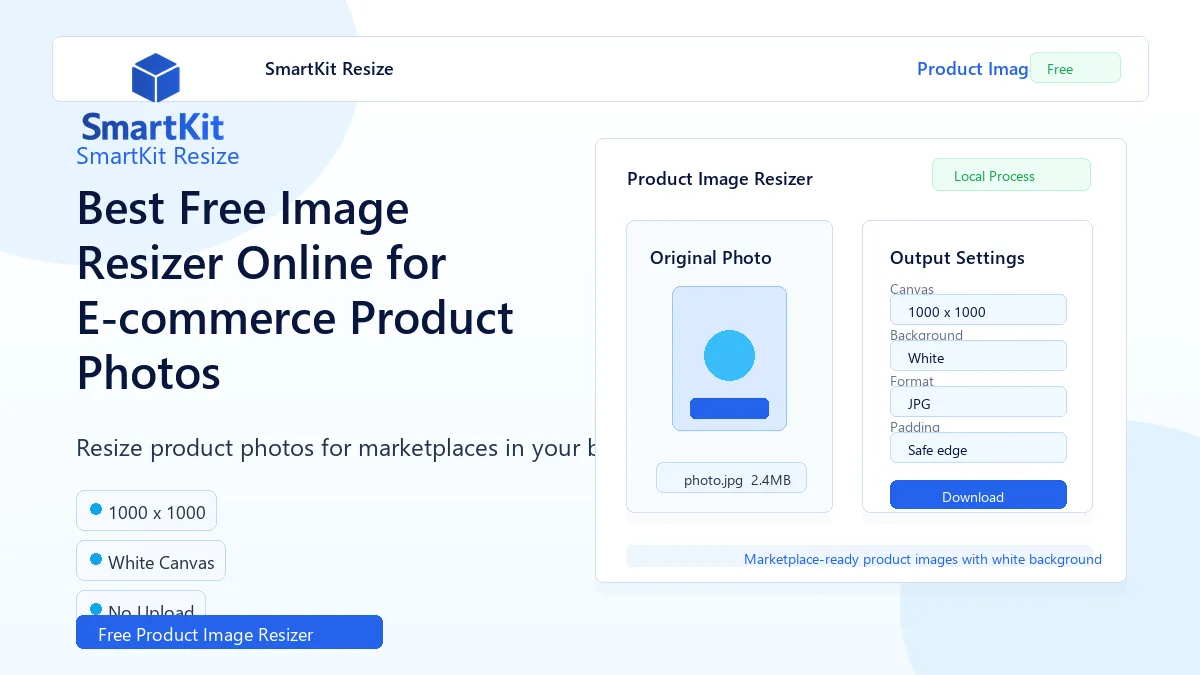Open the Background White field
This screenshot has height=675, width=1200.
point(978,356)
